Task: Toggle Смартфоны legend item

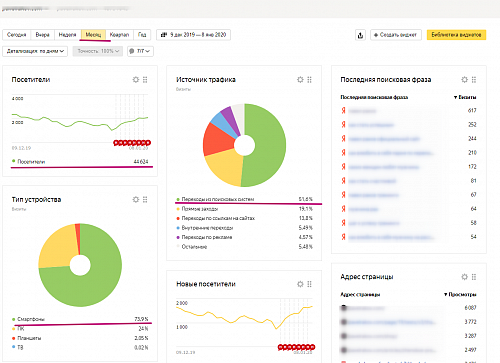Action: click(28, 319)
